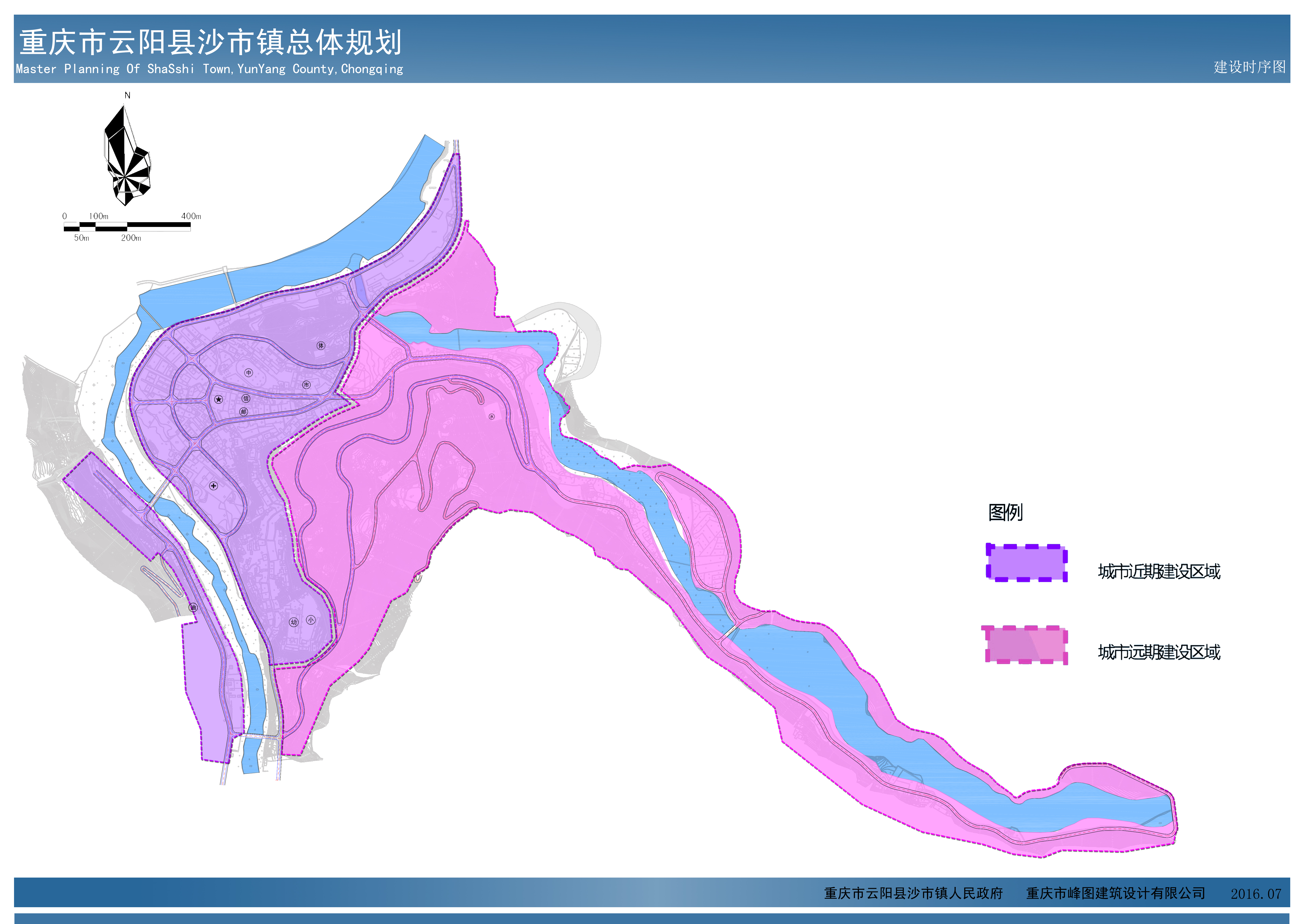Click the circled 体 sports facility symbol

click(x=321, y=345)
